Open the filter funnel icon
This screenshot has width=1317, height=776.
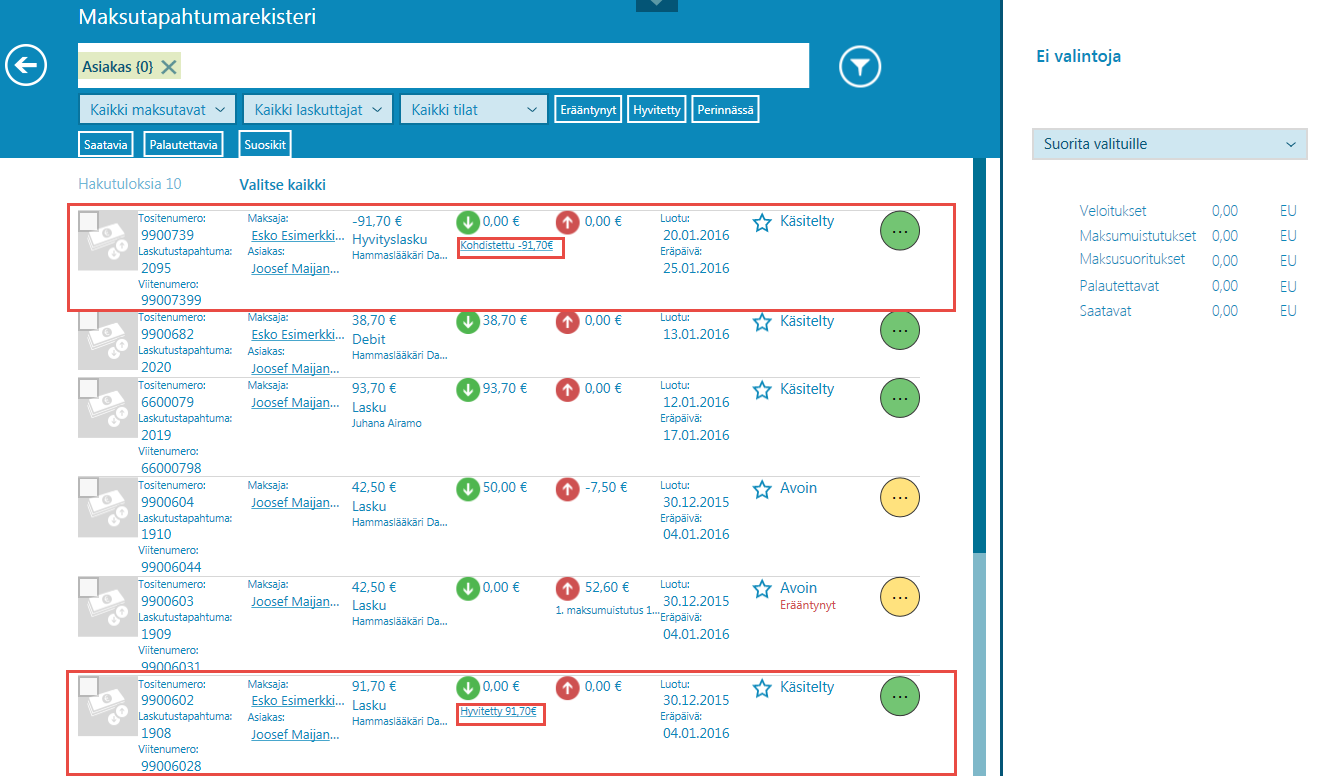pyautogui.click(x=859, y=67)
